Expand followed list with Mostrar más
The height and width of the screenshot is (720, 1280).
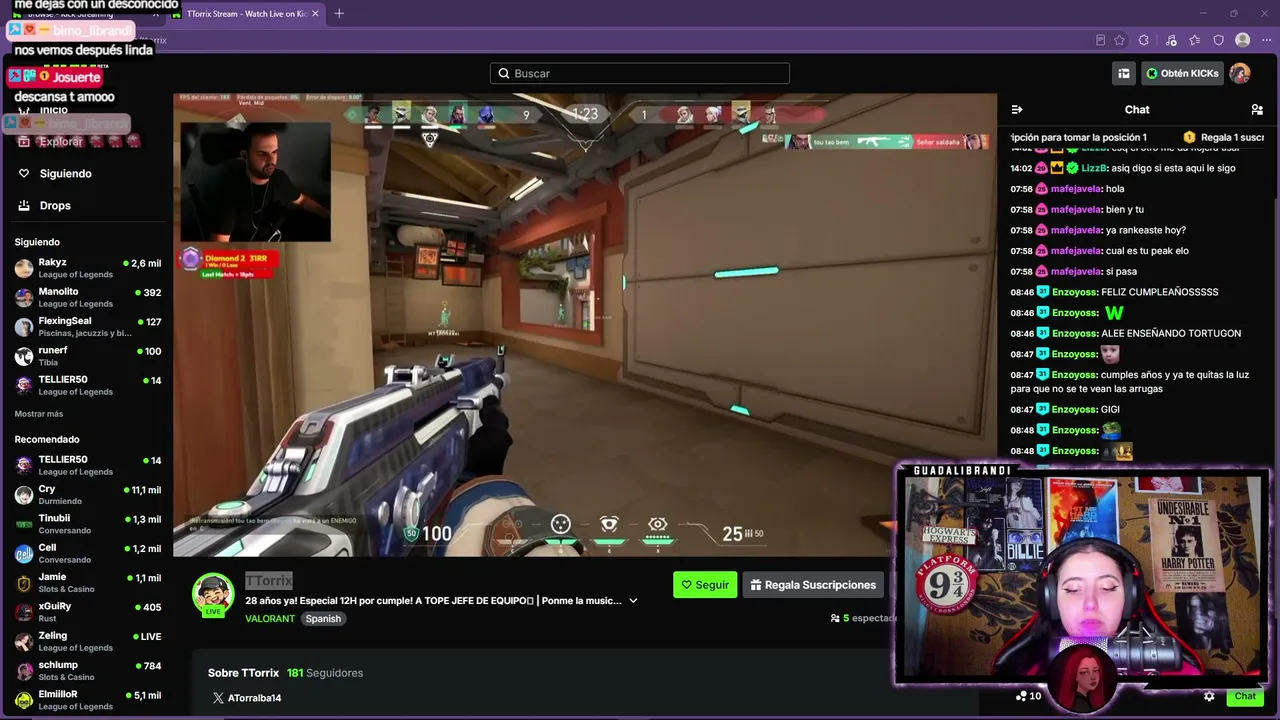point(39,414)
